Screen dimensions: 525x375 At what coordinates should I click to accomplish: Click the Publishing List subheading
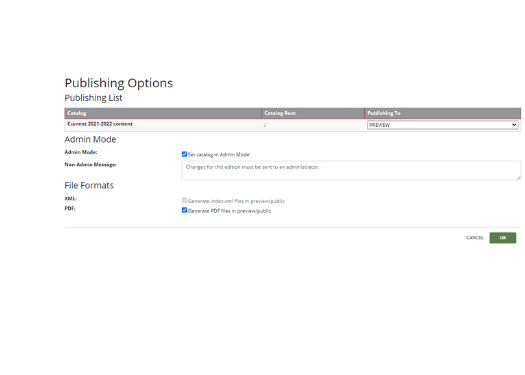[93, 98]
